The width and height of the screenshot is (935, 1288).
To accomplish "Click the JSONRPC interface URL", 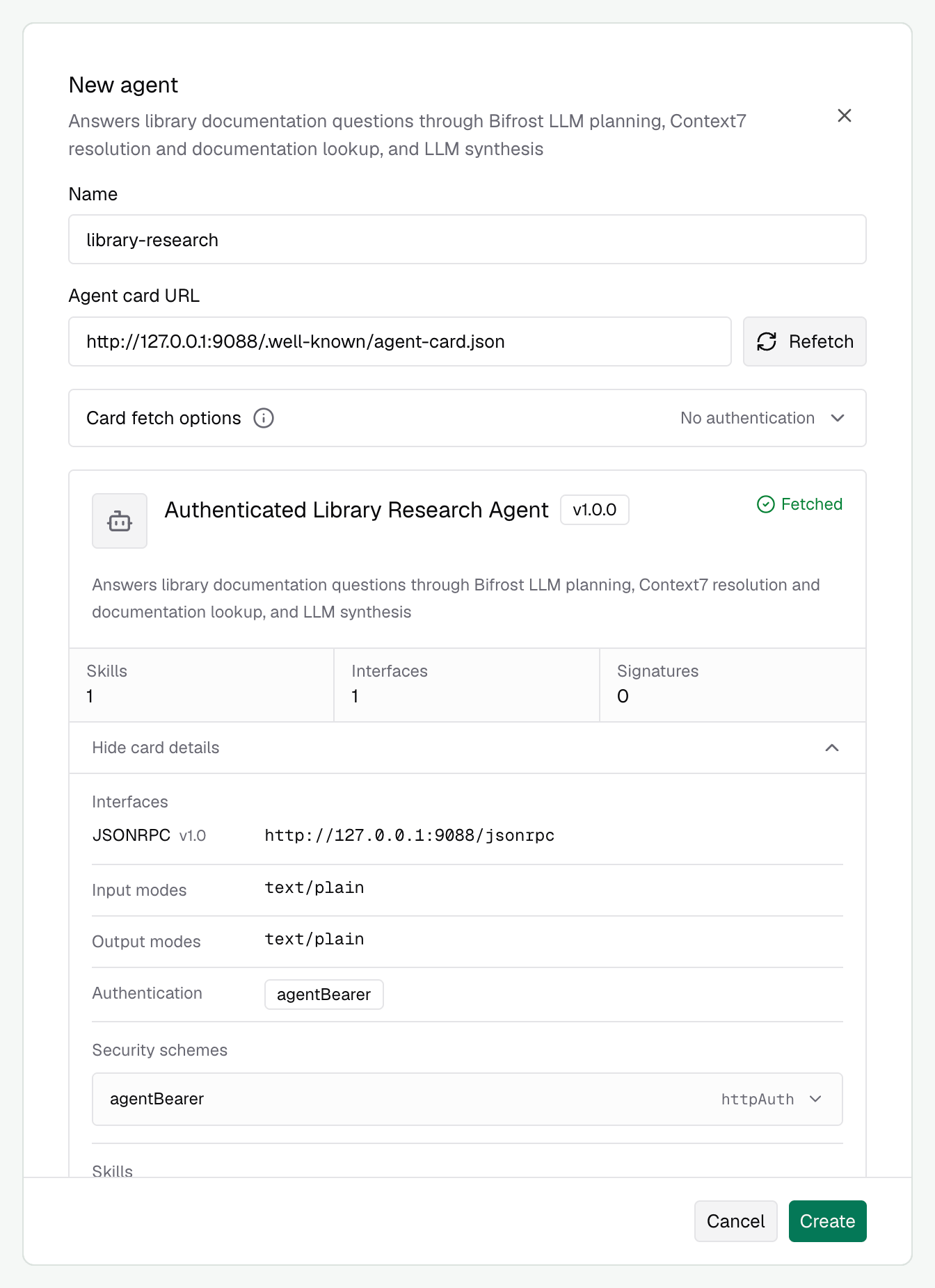I will click(410, 835).
